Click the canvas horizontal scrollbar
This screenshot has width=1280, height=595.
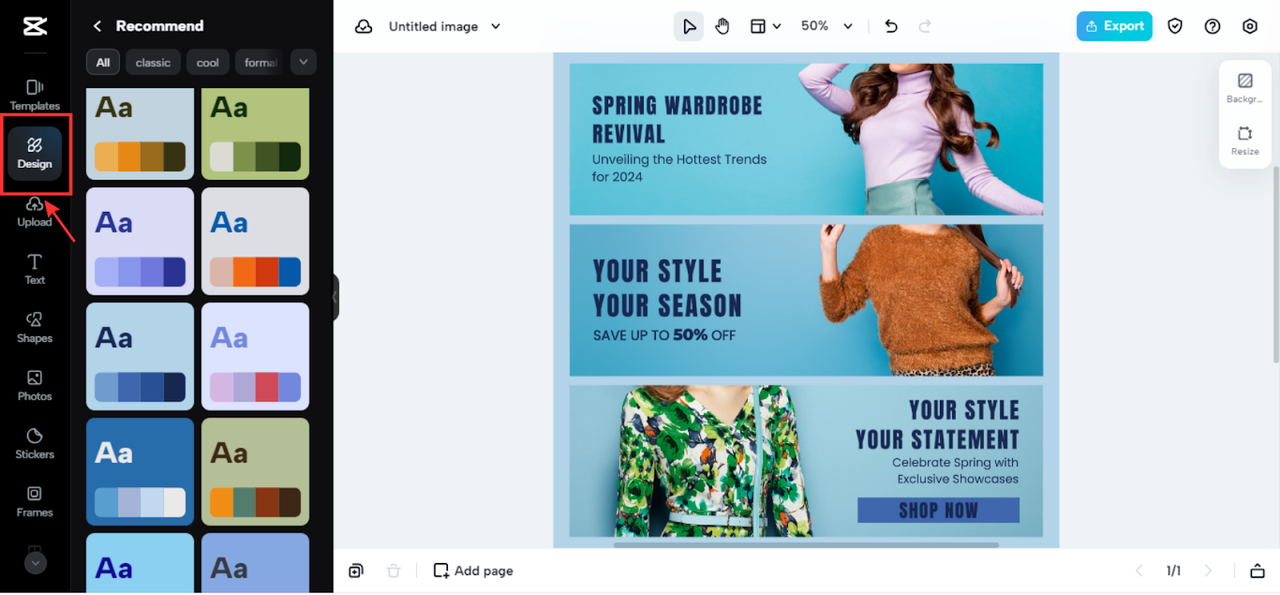[x=806, y=545]
